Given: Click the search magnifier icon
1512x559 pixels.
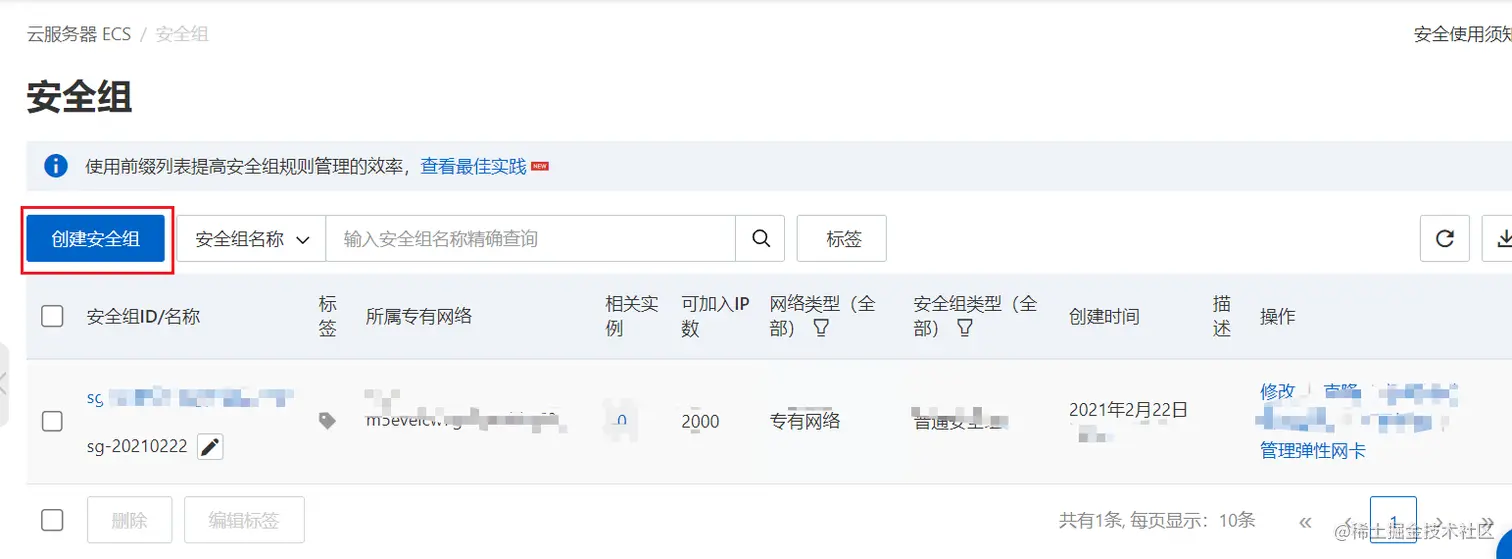Looking at the screenshot, I should pyautogui.click(x=760, y=239).
